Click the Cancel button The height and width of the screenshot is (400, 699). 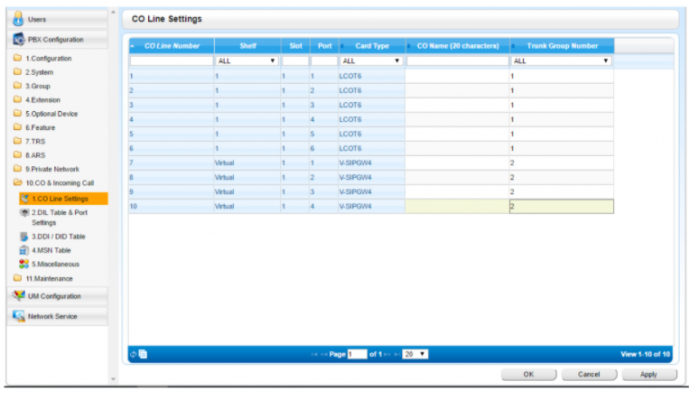(x=589, y=374)
